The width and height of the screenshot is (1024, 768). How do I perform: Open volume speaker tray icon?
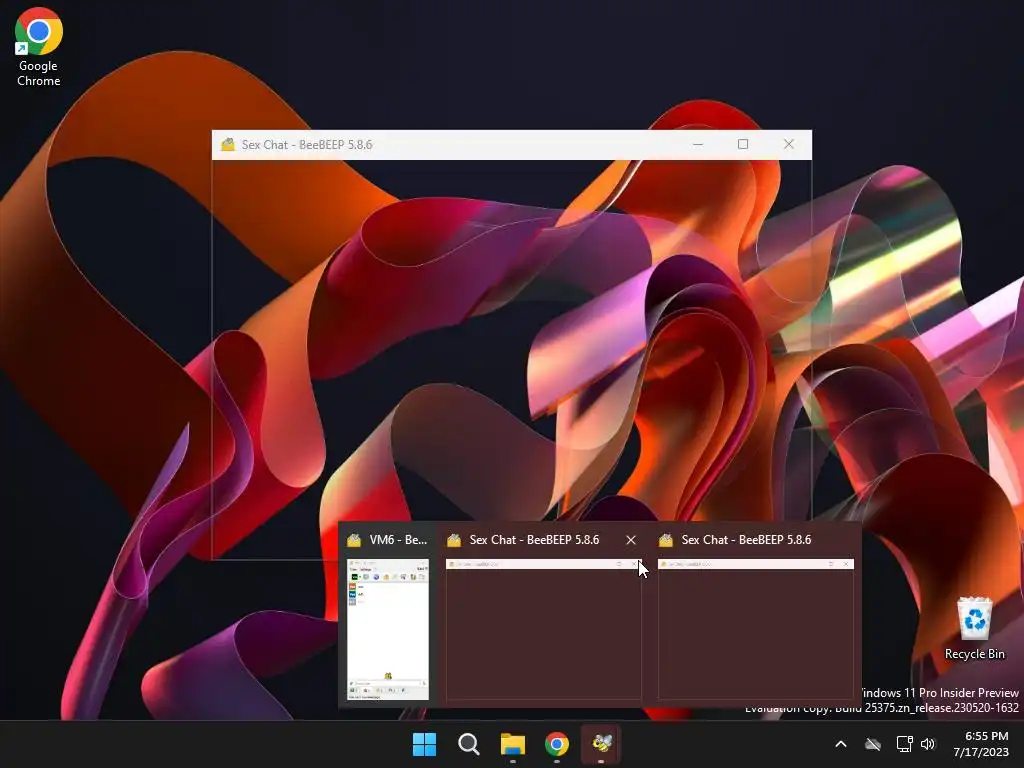coord(928,744)
